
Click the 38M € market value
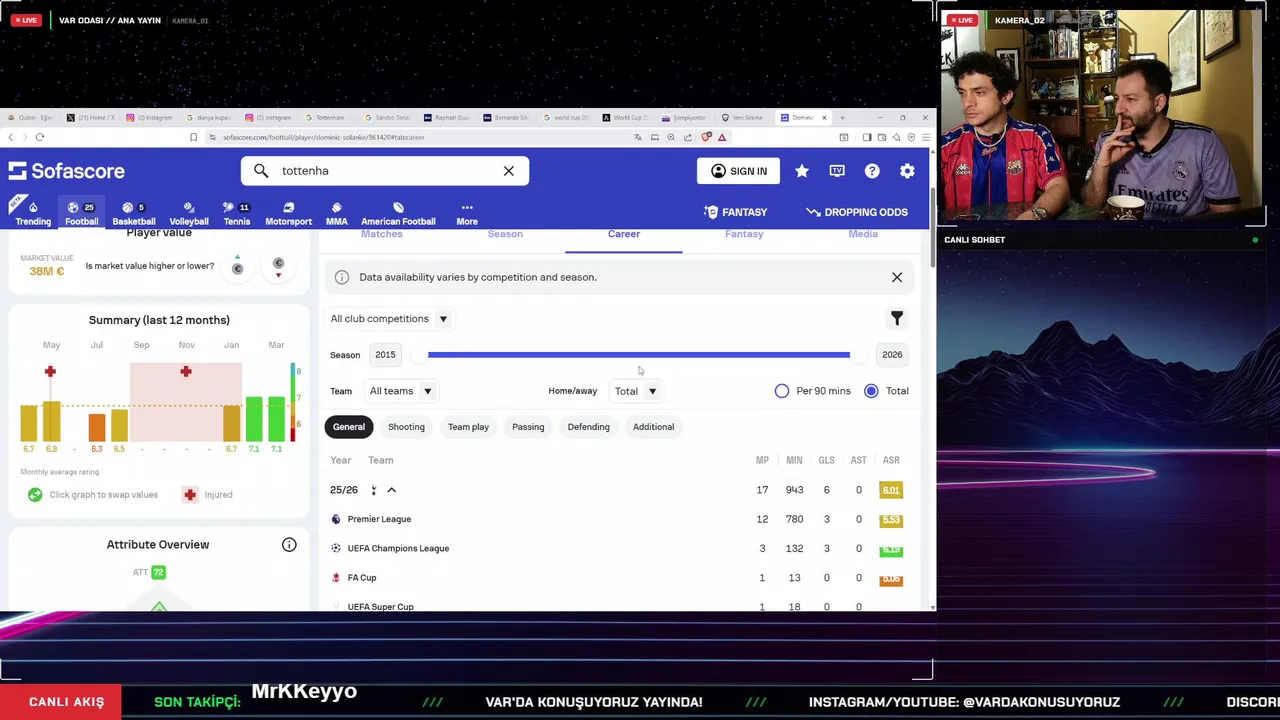47,271
